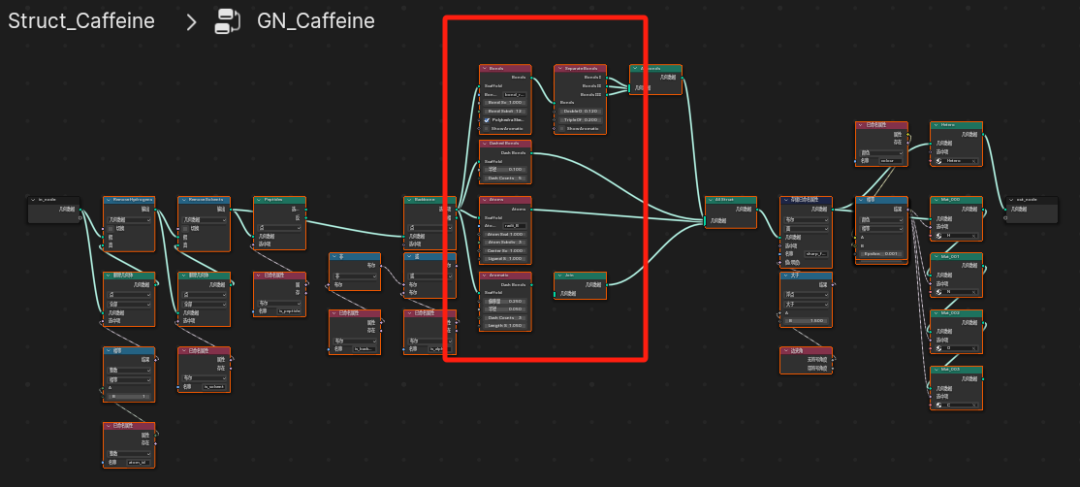
Task: Click the radii_B field in Atoms node
Action: tap(515, 225)
